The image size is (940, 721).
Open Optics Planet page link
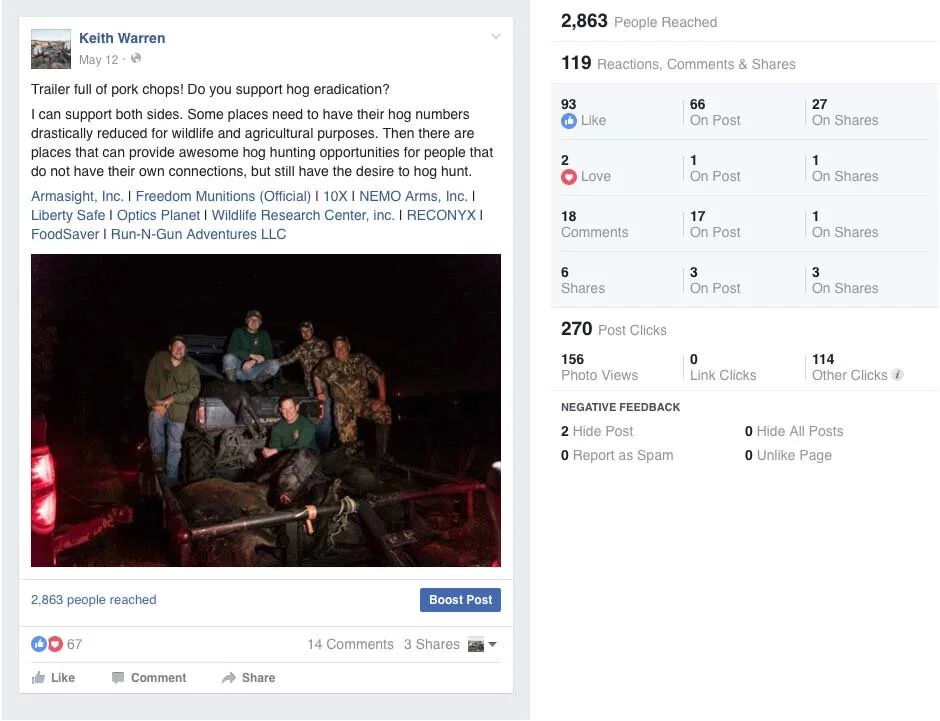pos(158,216)
